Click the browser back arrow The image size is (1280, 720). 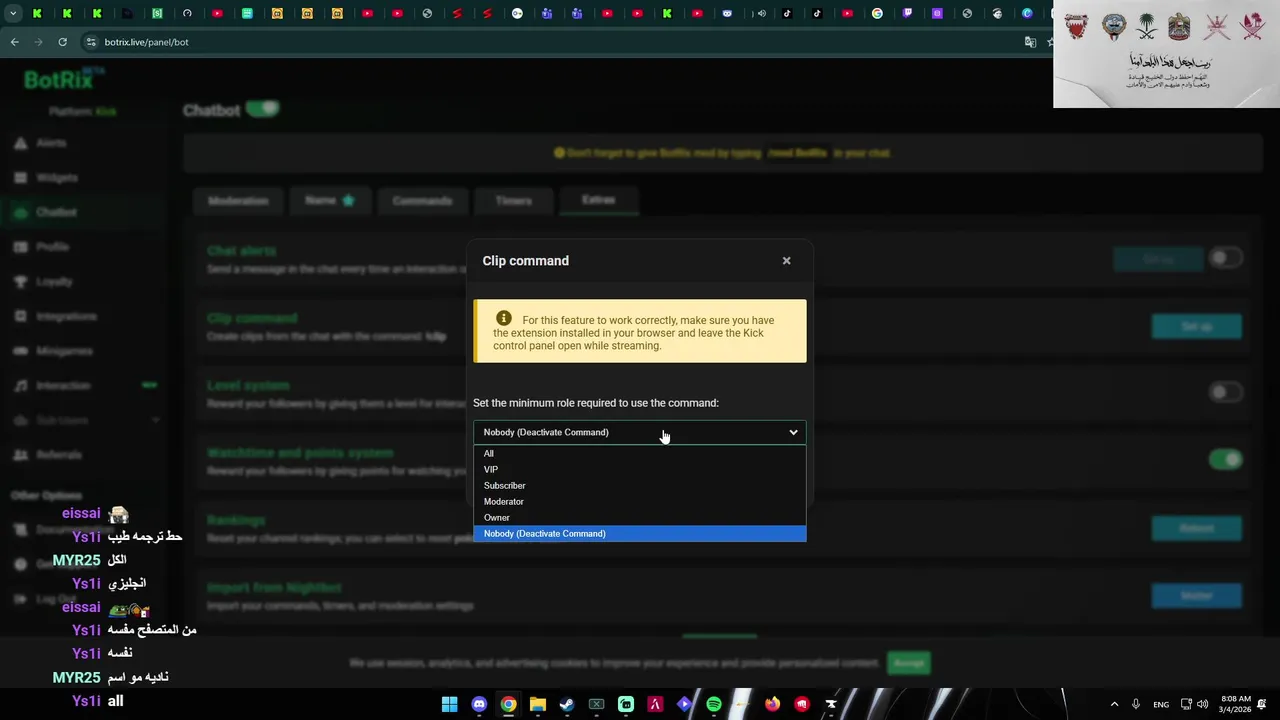click(x=15, y=42)
